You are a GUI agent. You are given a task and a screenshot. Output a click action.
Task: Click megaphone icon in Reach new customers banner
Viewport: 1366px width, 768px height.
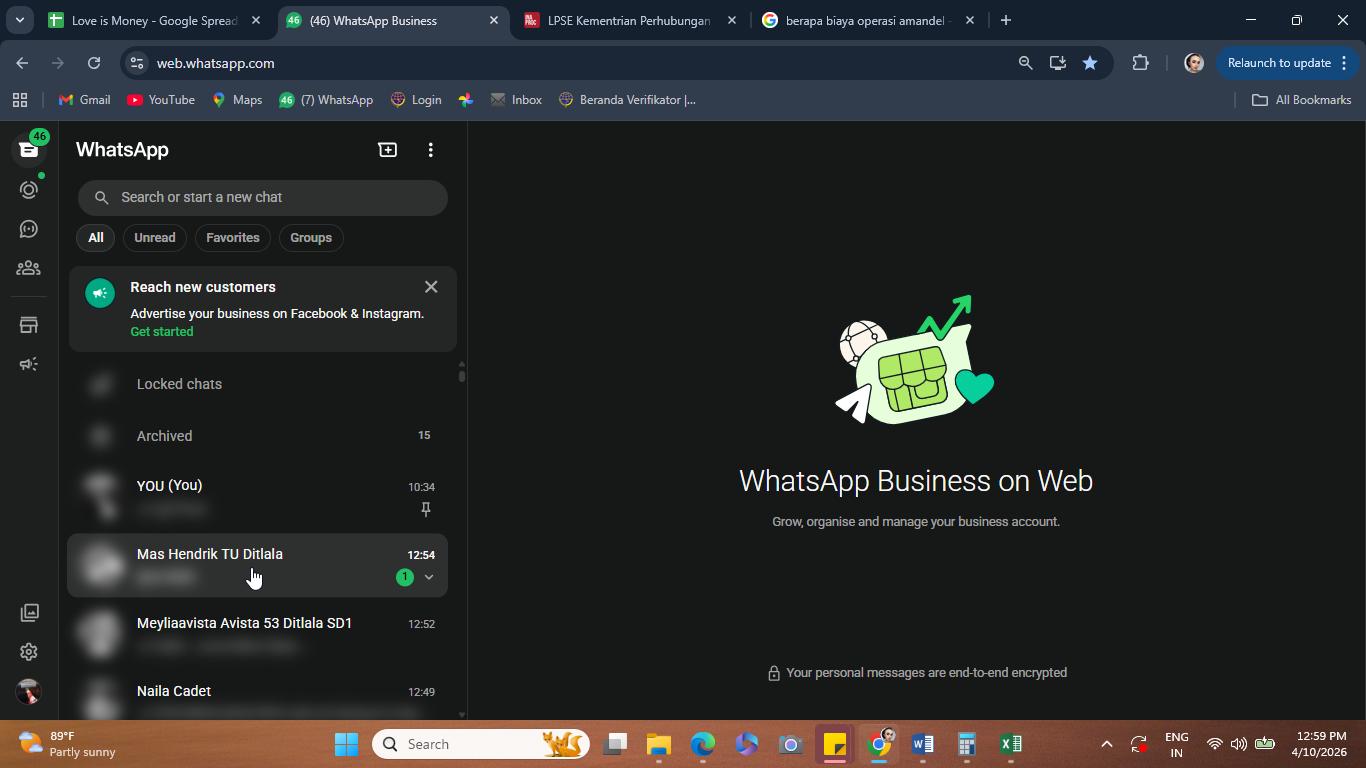click(x=100, y=294)
